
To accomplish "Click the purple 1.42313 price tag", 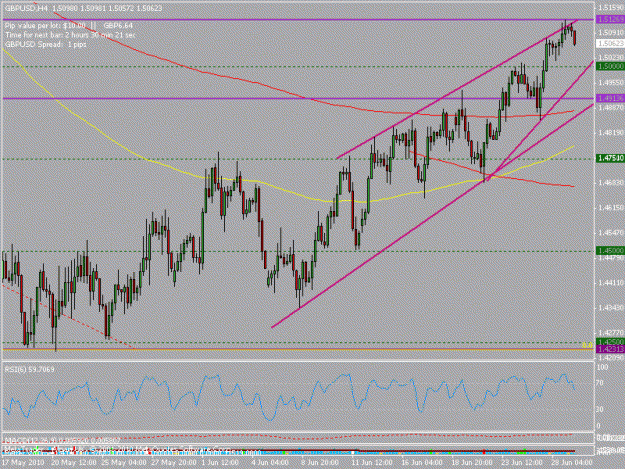I will [610, 349].
